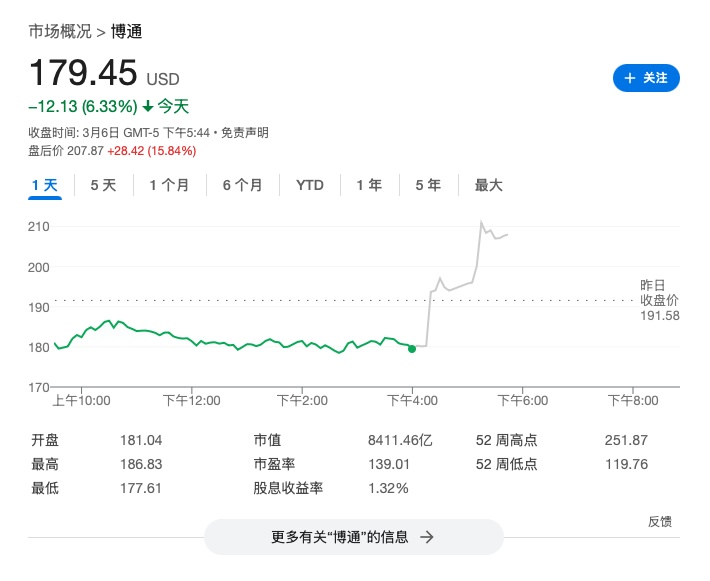Select the 1 天 time range tab
710x581 pixels.
tap(45, 185)
